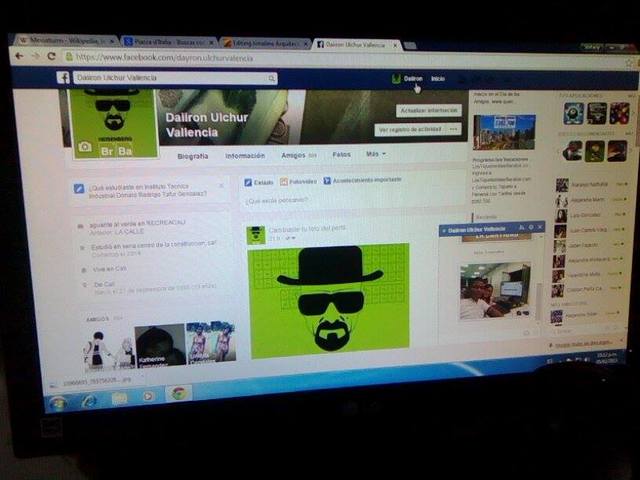Click the small avatar on the profile photo post
This screenshot has height=480, width=640.
(x=256, y=236)
